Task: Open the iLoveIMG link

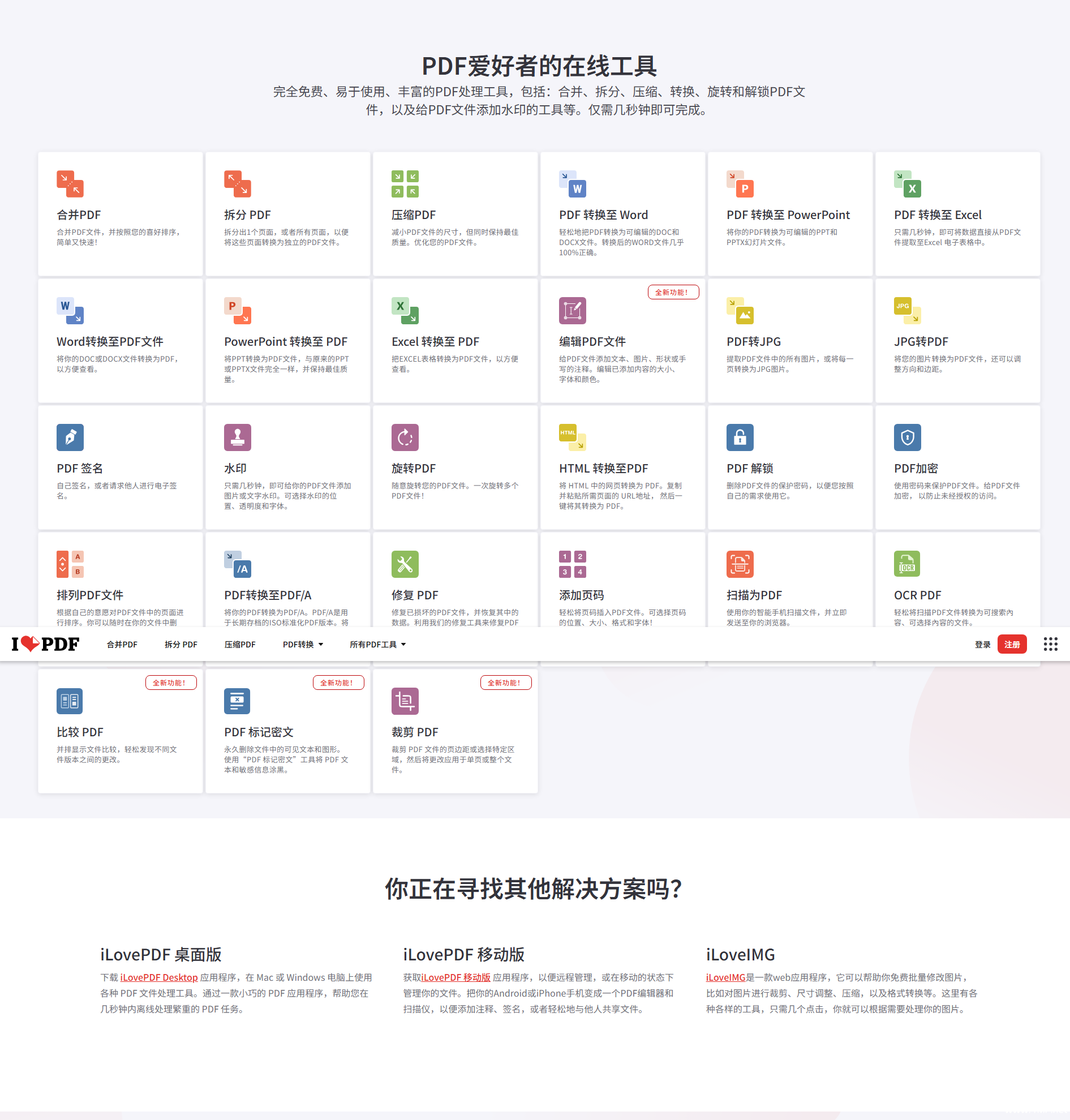Action: 725,977
